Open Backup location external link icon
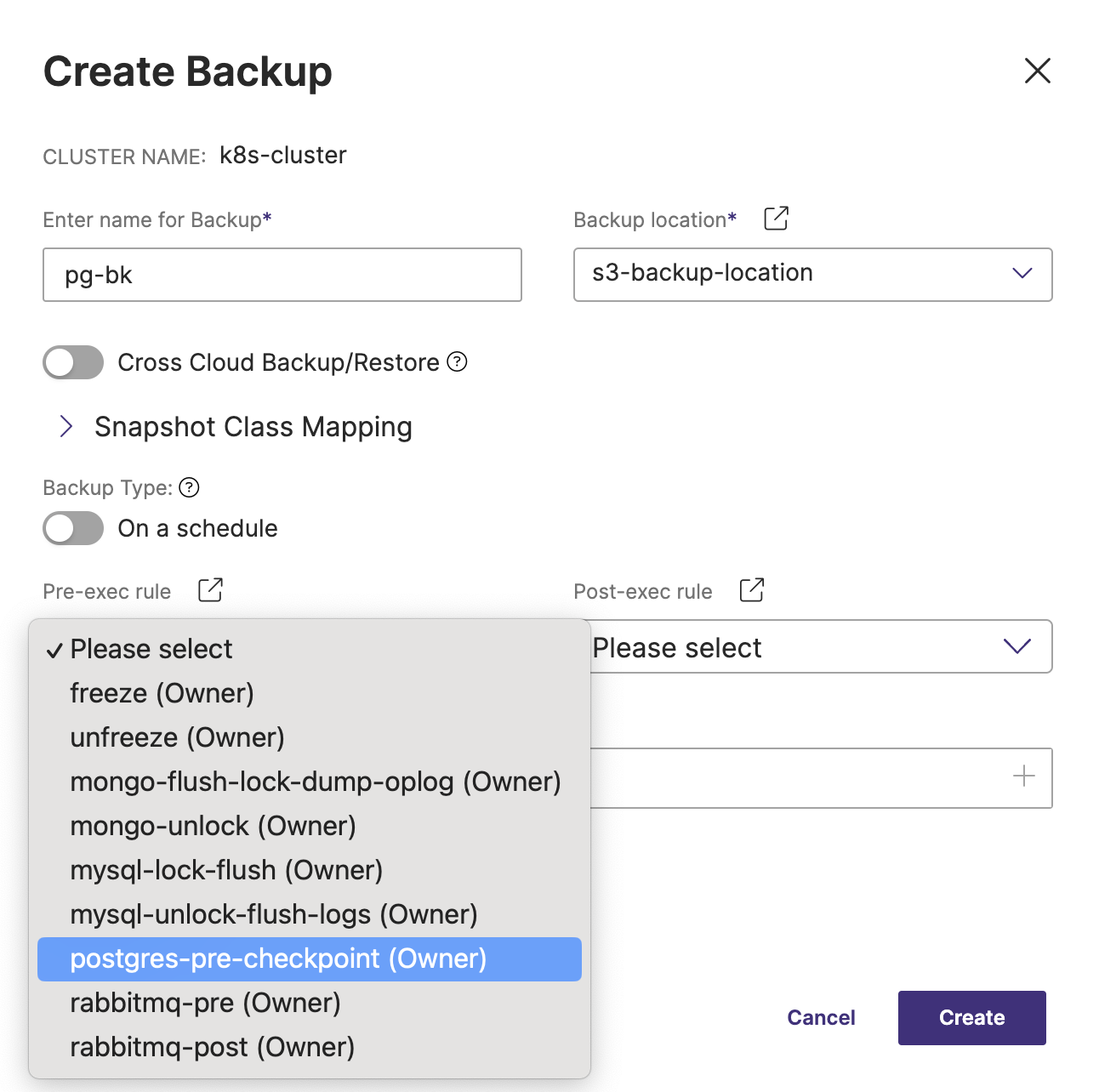1099x1092 pixels. pyautogui.click(x=776, y=219)
